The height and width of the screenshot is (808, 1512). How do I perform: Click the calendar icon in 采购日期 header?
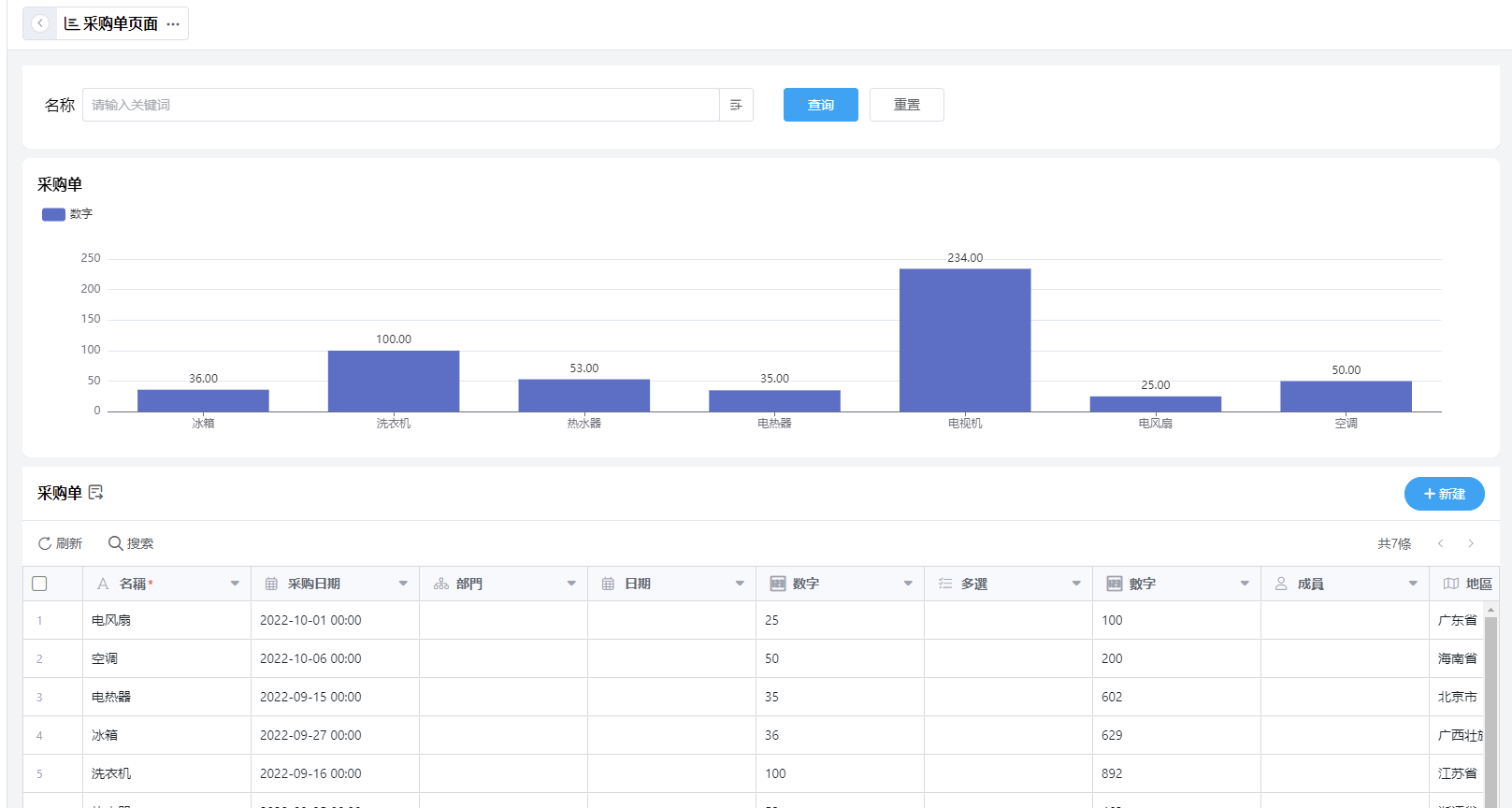pos(271,584)
